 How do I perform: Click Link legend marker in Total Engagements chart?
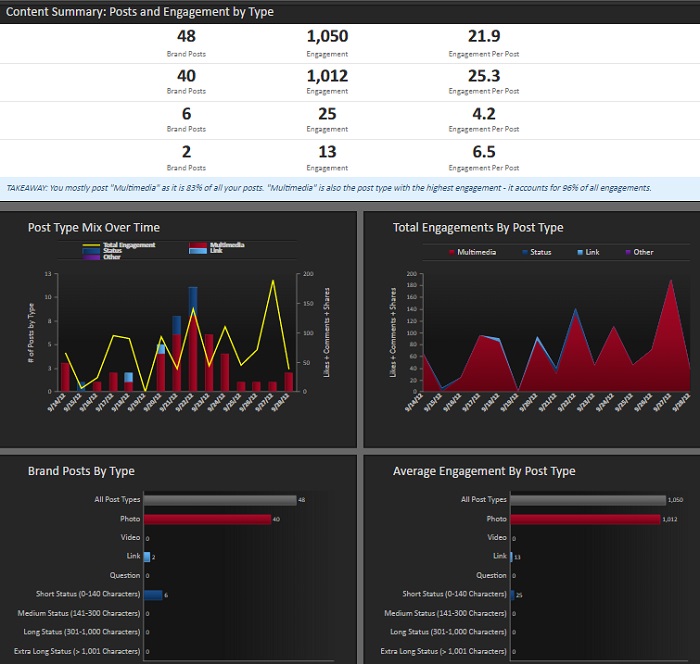[581, 252]
